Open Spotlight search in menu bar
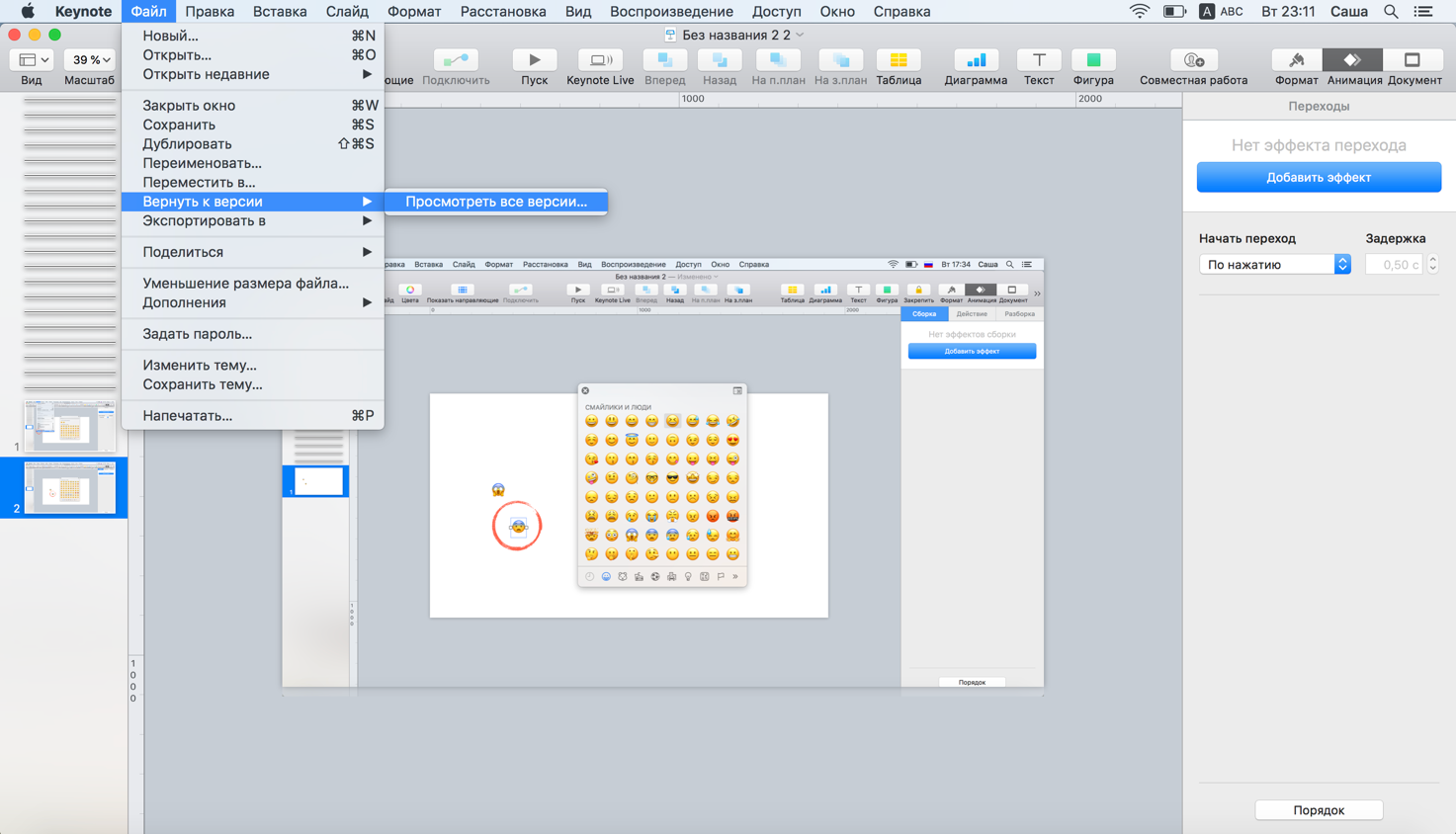Viewport: 1456px width, 834px height. [x=1391, y=12]
